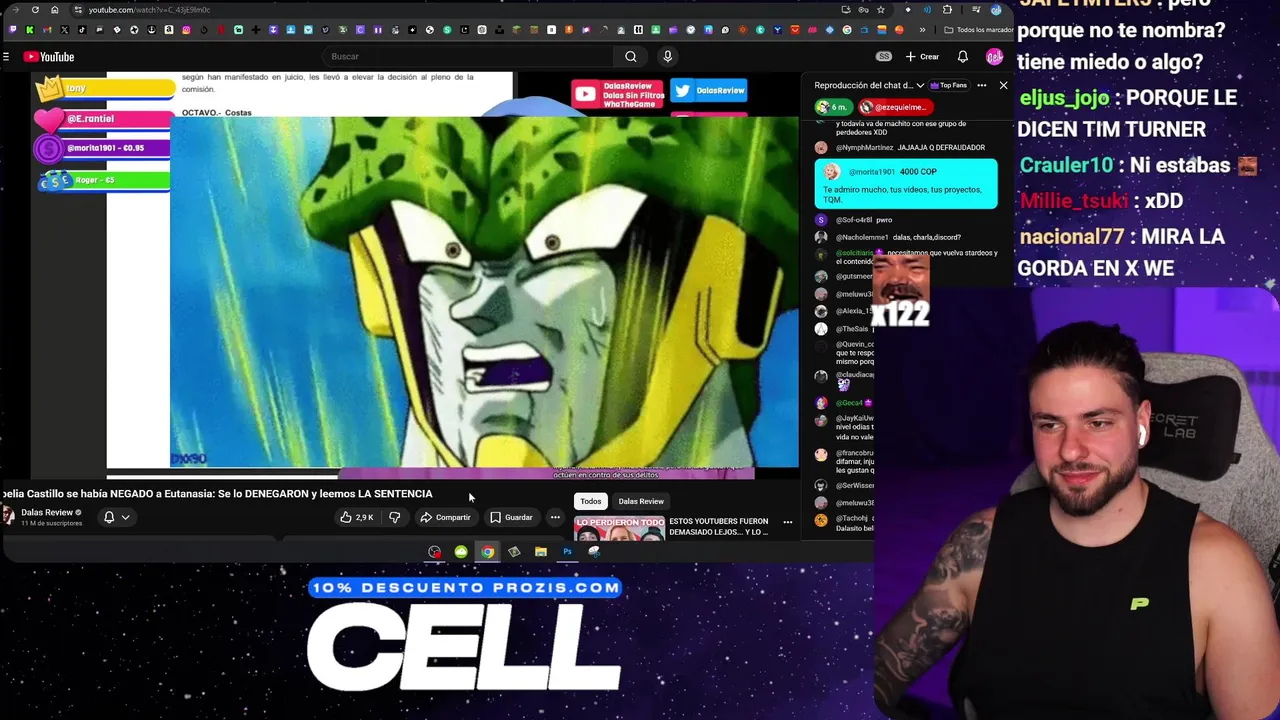Open chat more options menu
Image resolution: width=1280 pixels, height=720 pixels.
pyautogui.click(x=981, y=86)
